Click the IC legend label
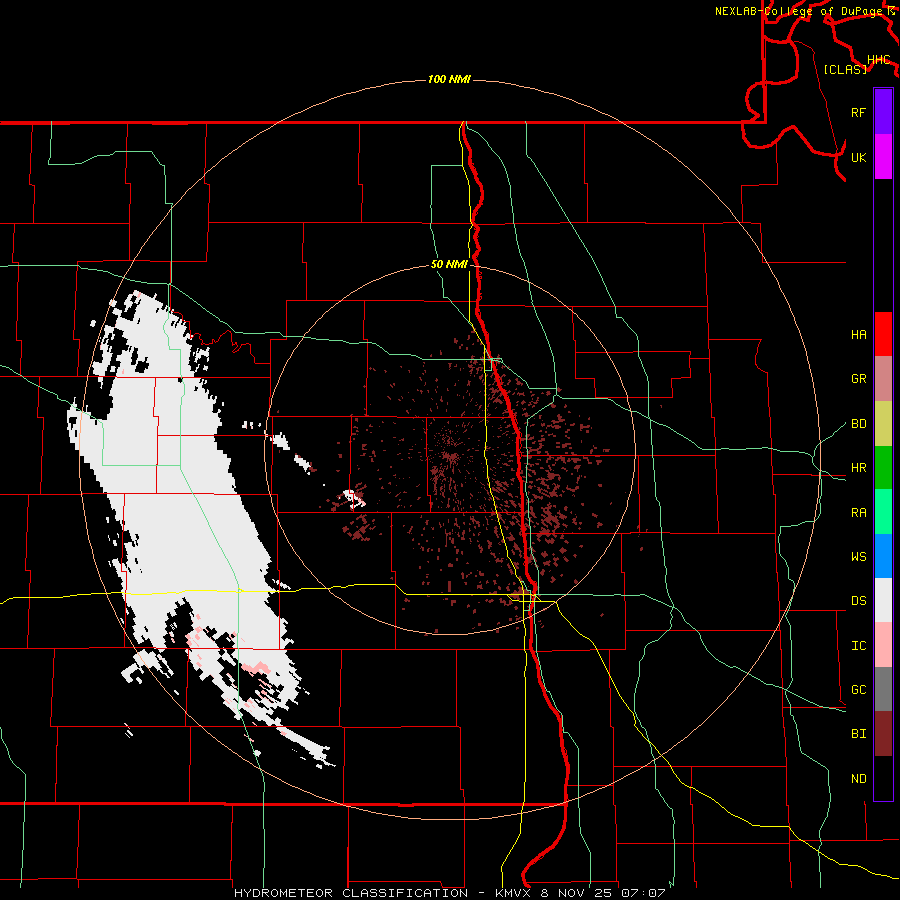This screenshot has width=900, height=900. coord(858,646)
